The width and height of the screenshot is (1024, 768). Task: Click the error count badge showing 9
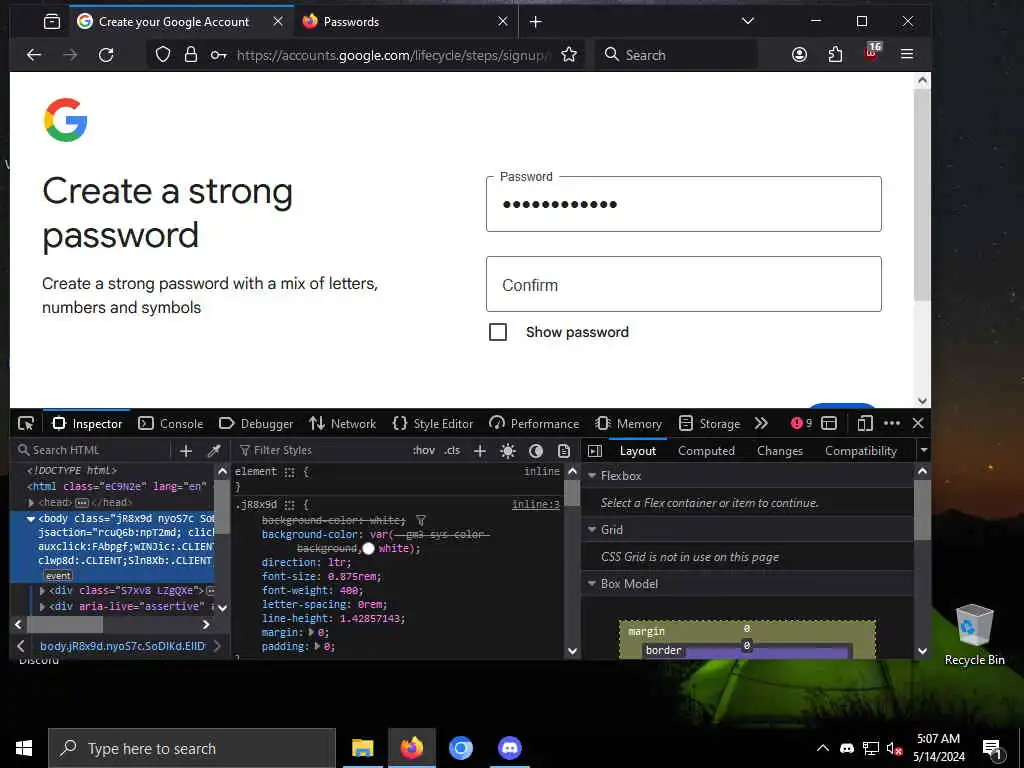[801, 423]
